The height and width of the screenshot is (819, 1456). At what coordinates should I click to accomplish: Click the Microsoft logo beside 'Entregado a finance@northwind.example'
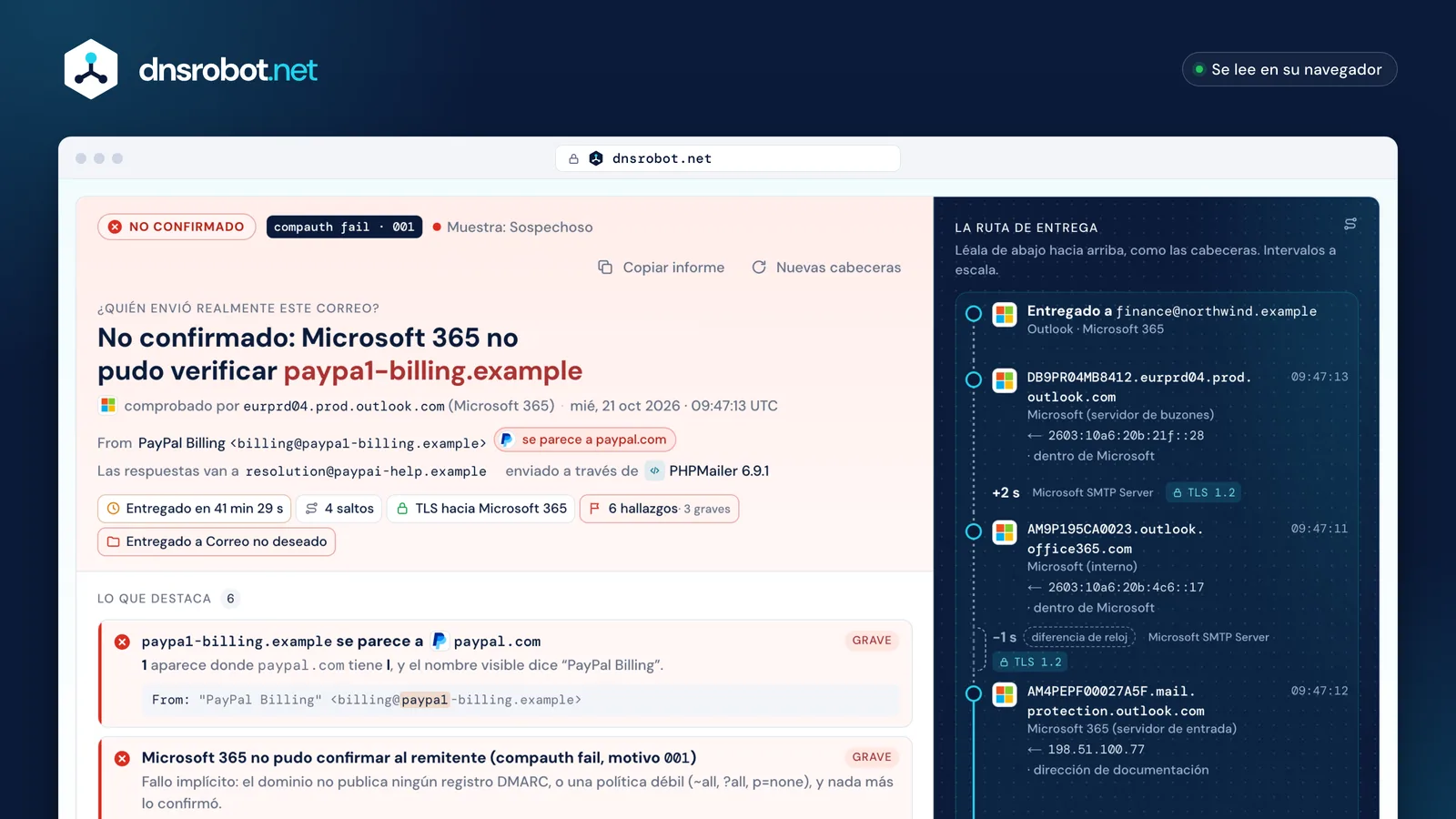tap(1005, 315)
